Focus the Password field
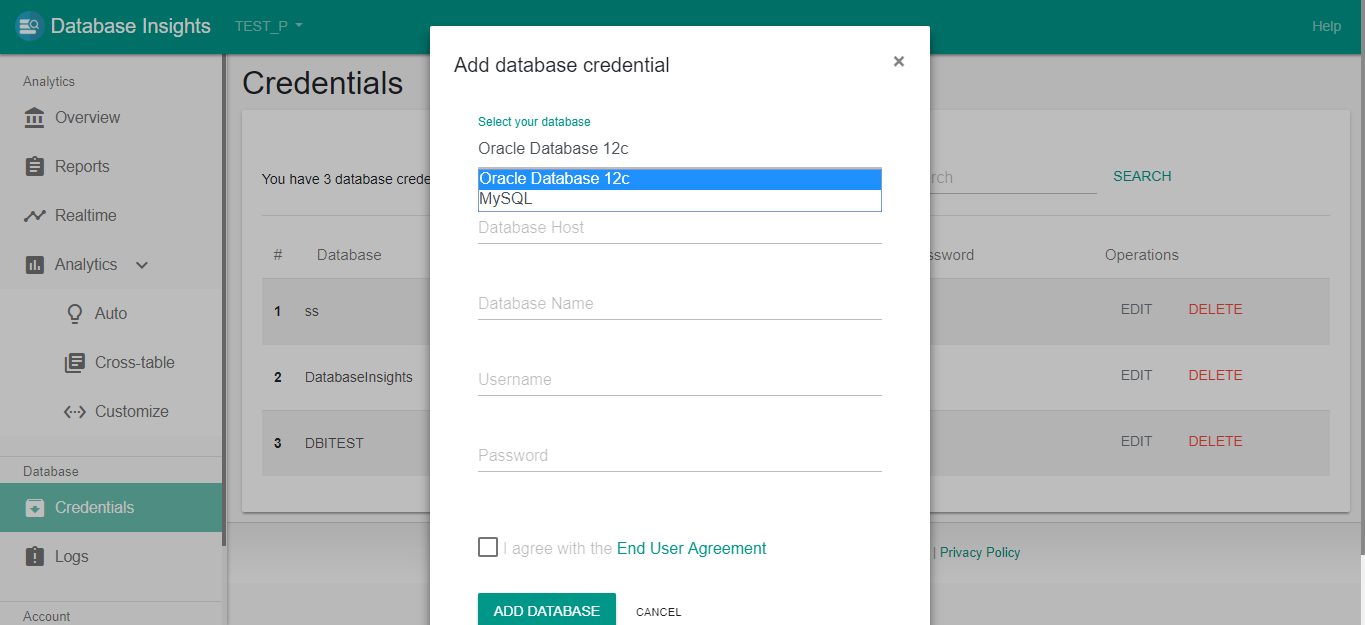Viewport: 1365px width, 625px height. click(x=680, y=456)
